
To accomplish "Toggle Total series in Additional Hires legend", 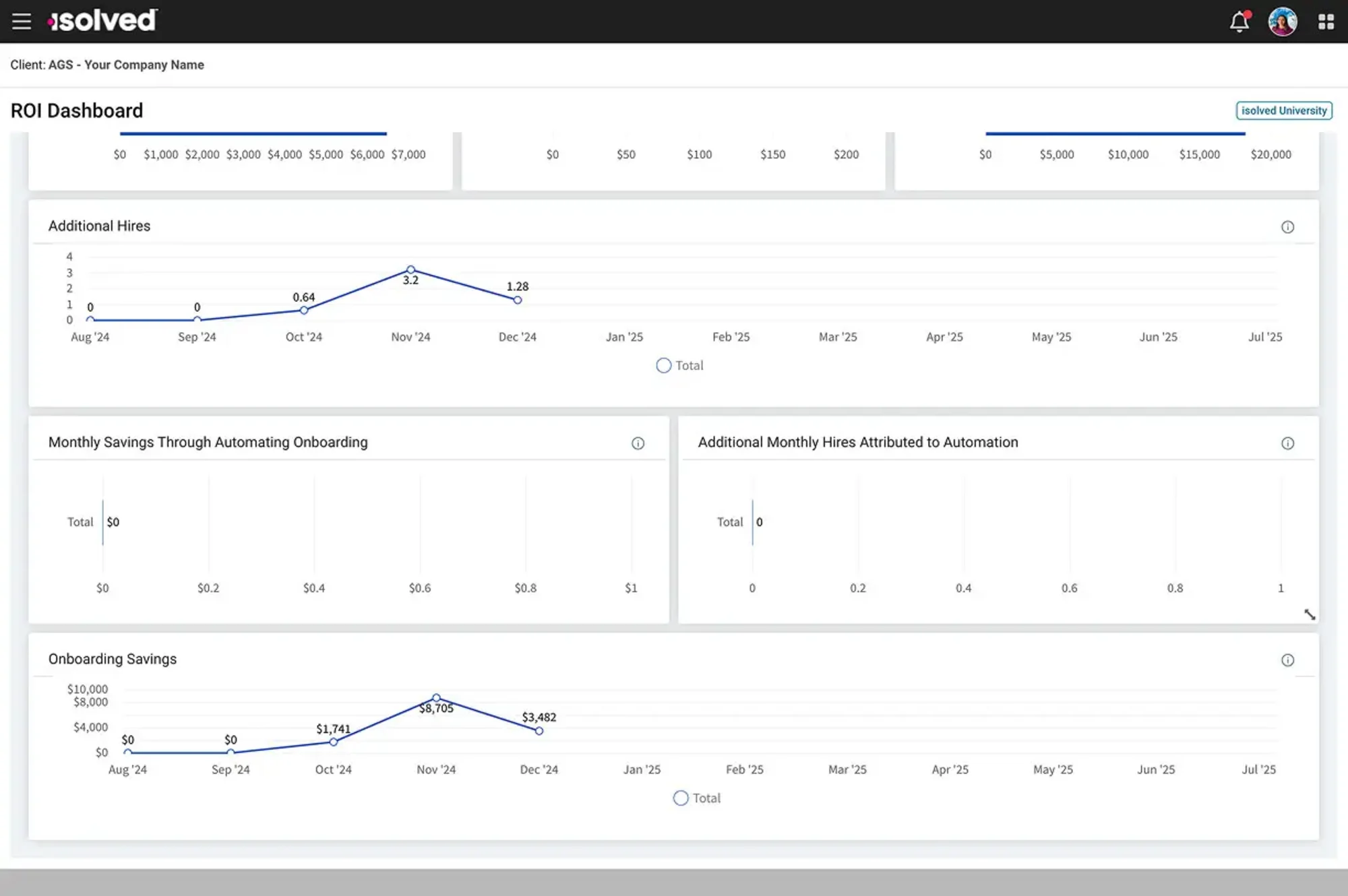I will tap(679, 365).
